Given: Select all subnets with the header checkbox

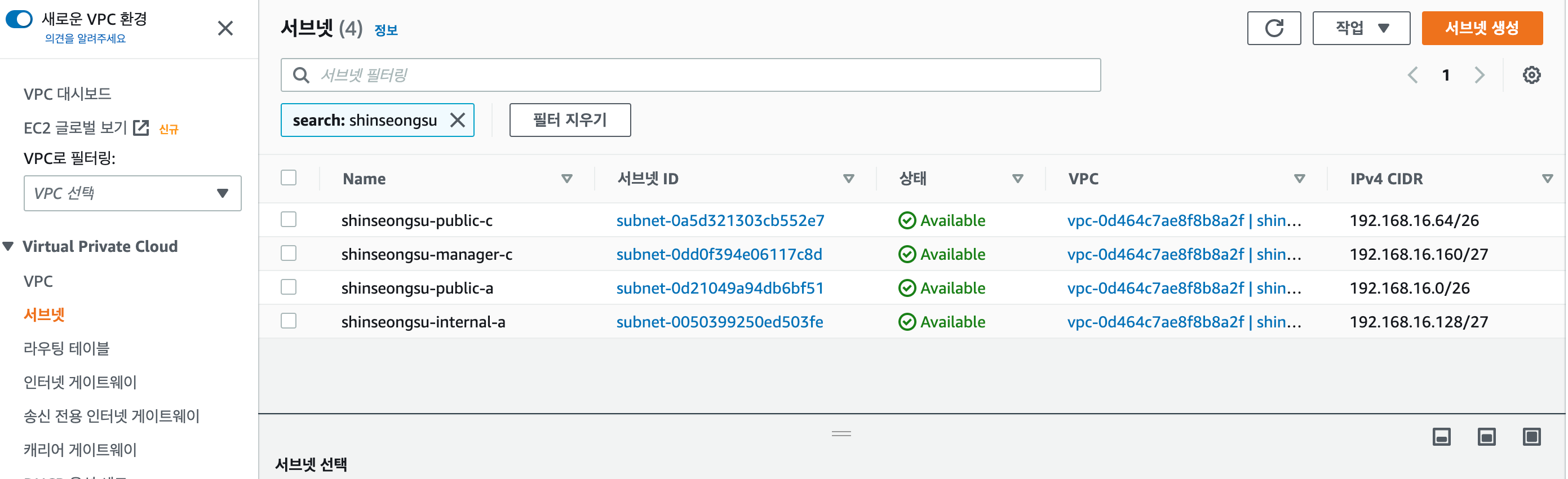Looking at the screenshot, I should [x=289, y=178].
